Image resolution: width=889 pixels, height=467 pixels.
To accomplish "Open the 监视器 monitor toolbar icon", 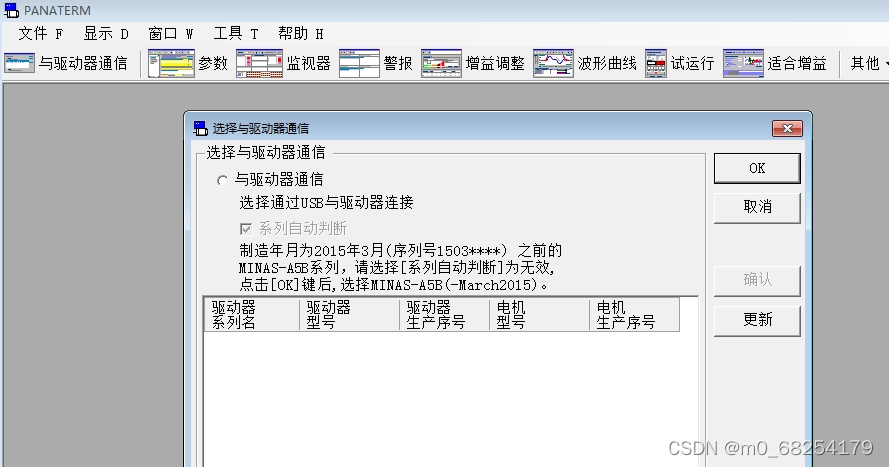I will coord(259,63).
